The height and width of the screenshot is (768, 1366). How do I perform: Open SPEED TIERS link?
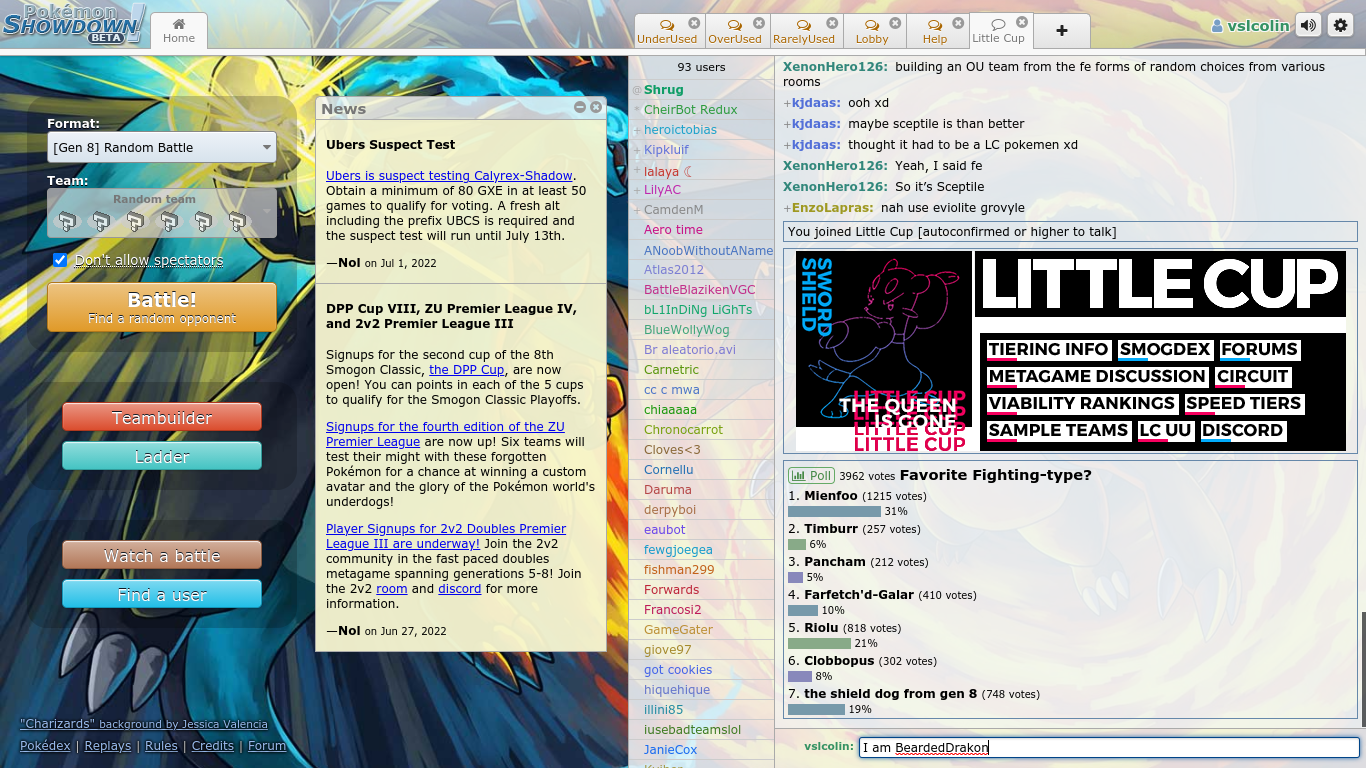click(x=1244, y=404)
